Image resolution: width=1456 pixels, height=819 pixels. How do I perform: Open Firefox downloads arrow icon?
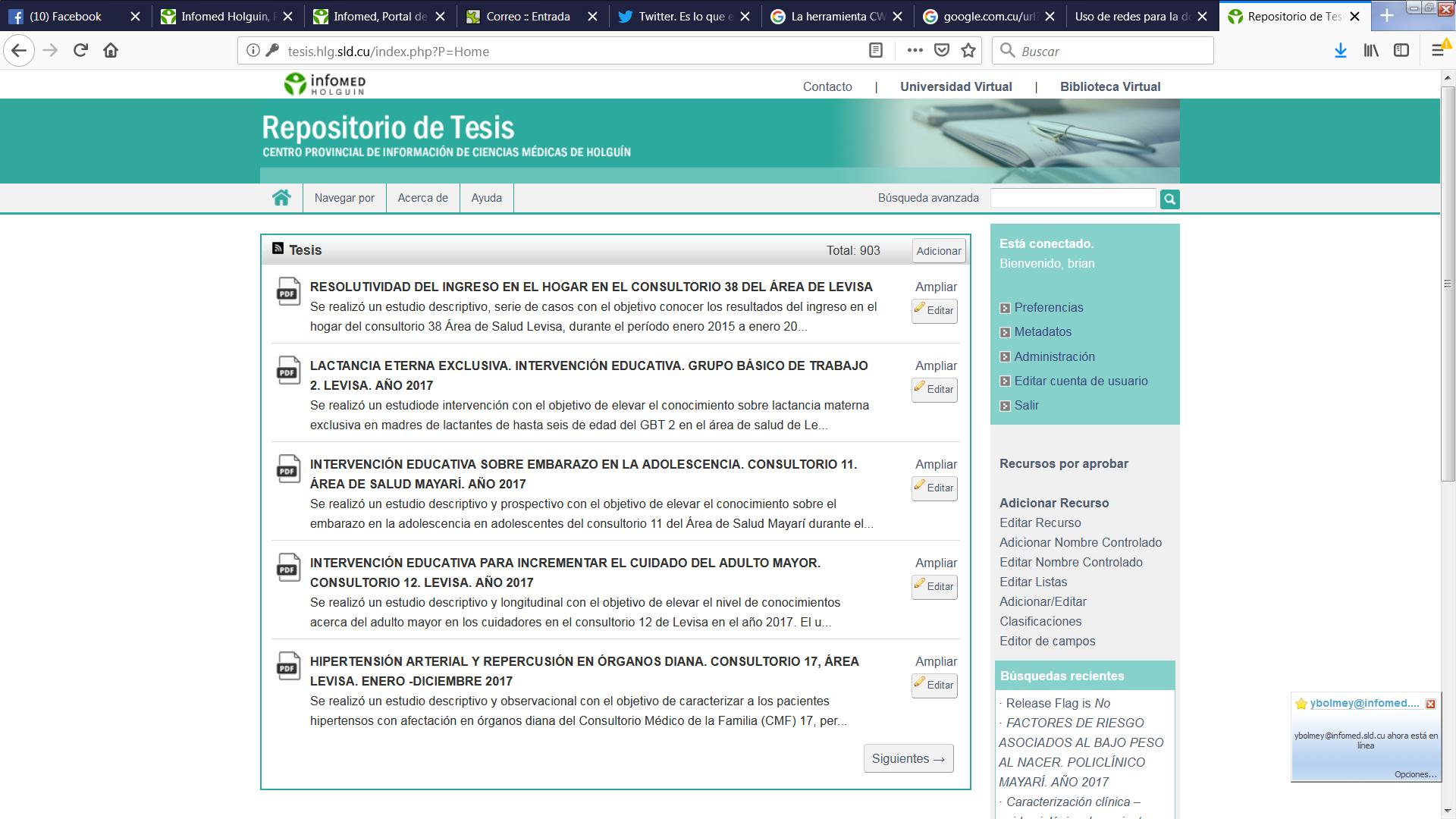[x=1340, y=51]
